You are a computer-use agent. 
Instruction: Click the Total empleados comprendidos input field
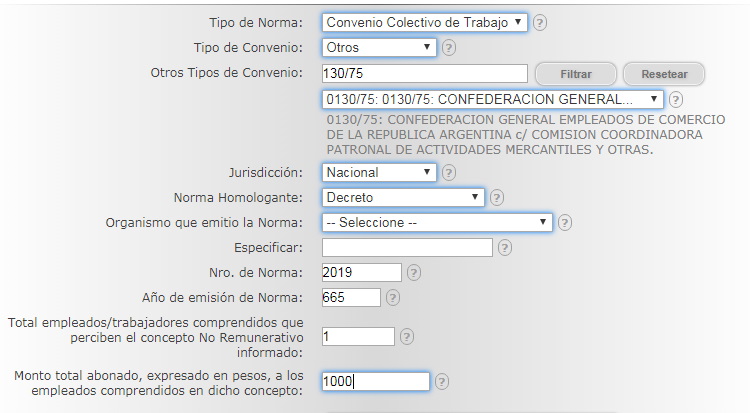pos(358,337)
